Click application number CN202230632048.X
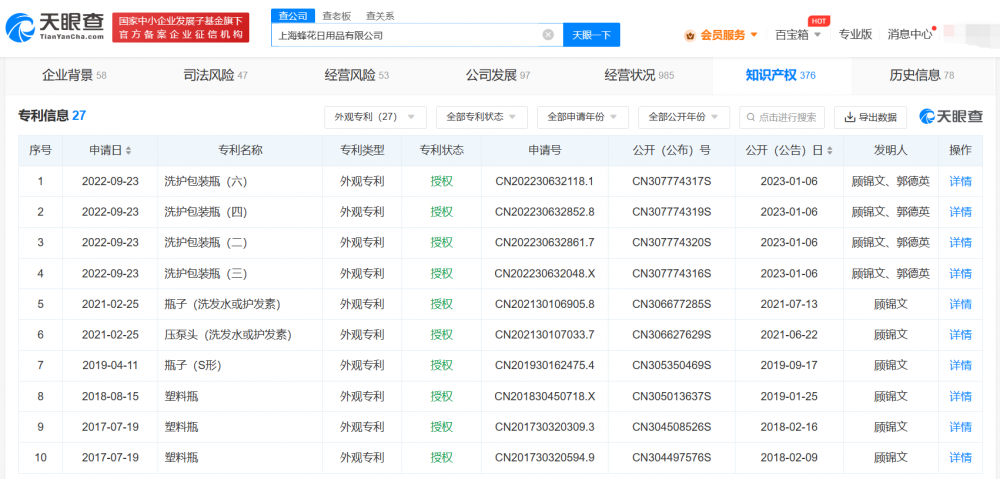 (x=544, y=273)
